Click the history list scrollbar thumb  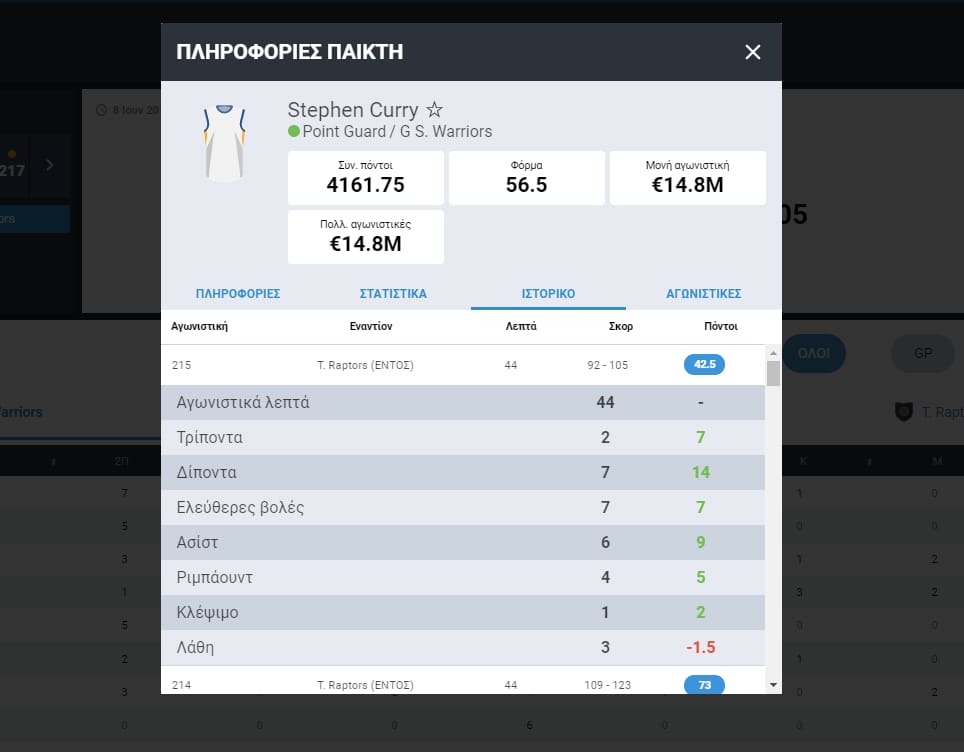pos(773,373)
